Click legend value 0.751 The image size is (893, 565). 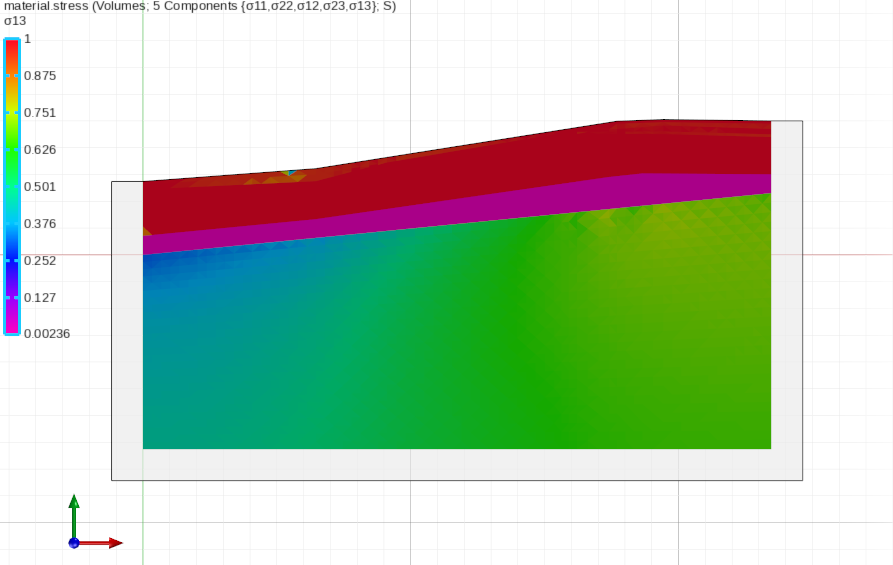[x=40, y=113]
